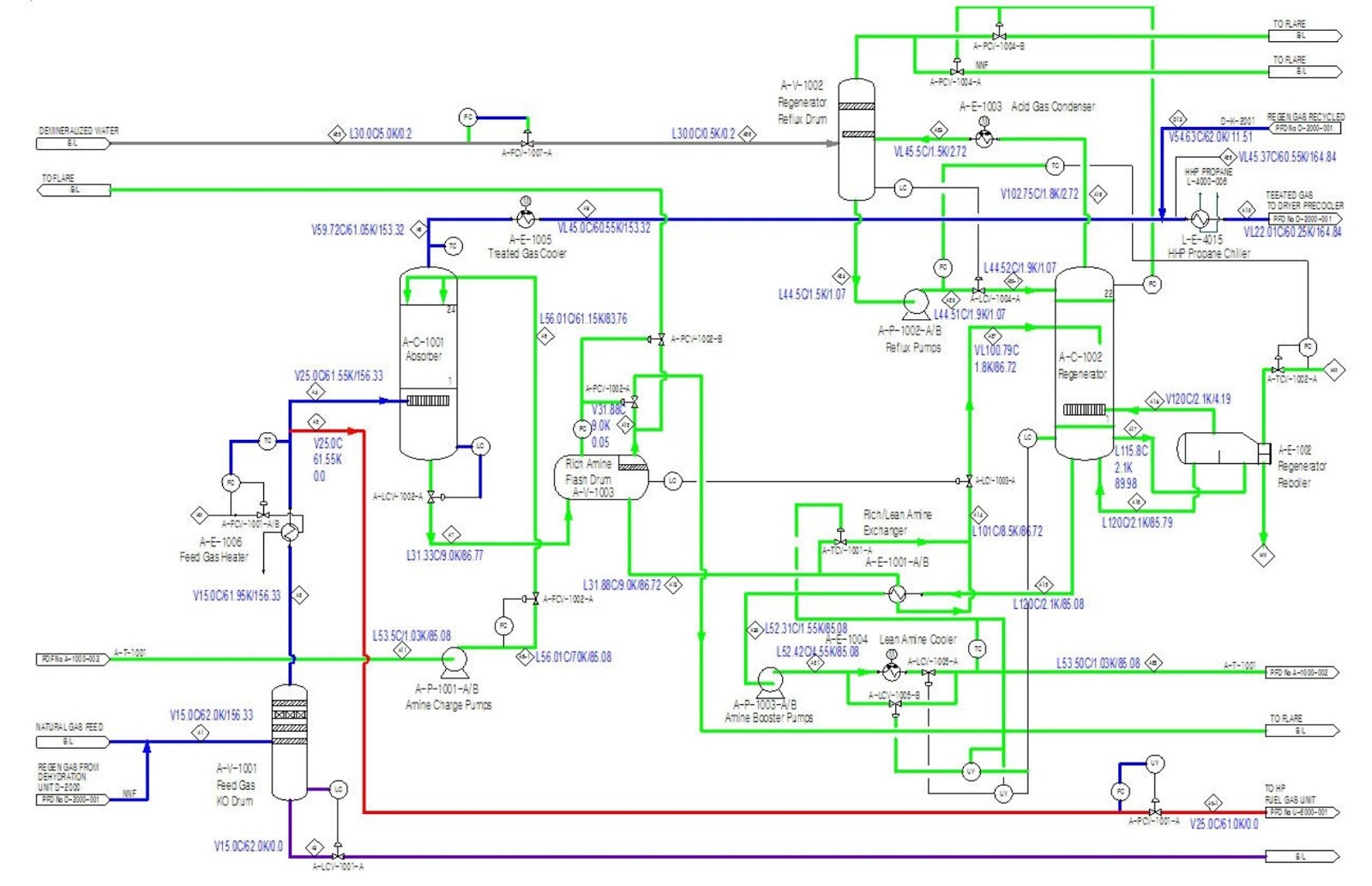This screenshot has width=1372, height=886.
Task: Select flow valve A-FCV-1002-A
Action: 534,598
